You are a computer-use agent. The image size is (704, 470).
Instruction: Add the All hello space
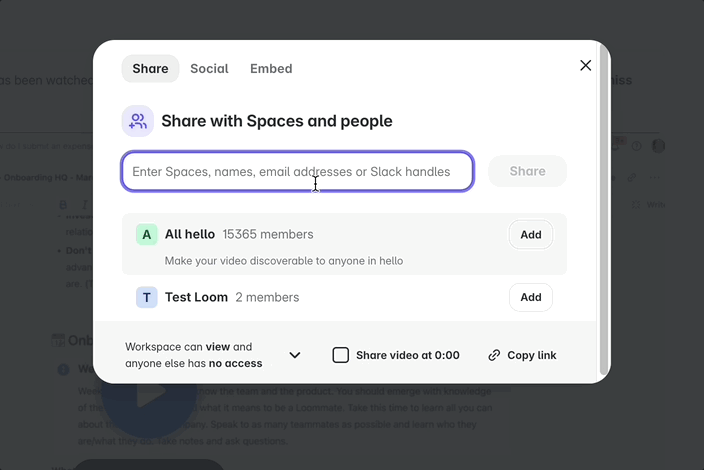530,235
